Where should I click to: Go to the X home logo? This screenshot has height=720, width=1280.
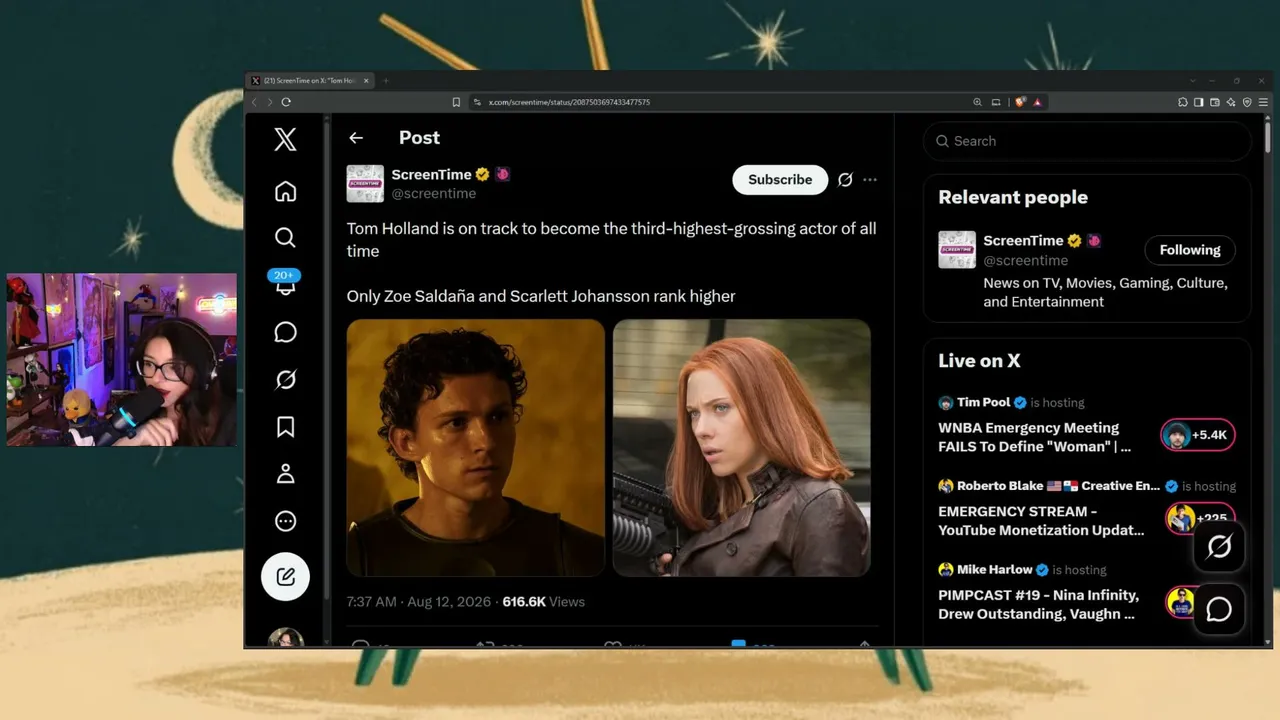tap(285, 139)
